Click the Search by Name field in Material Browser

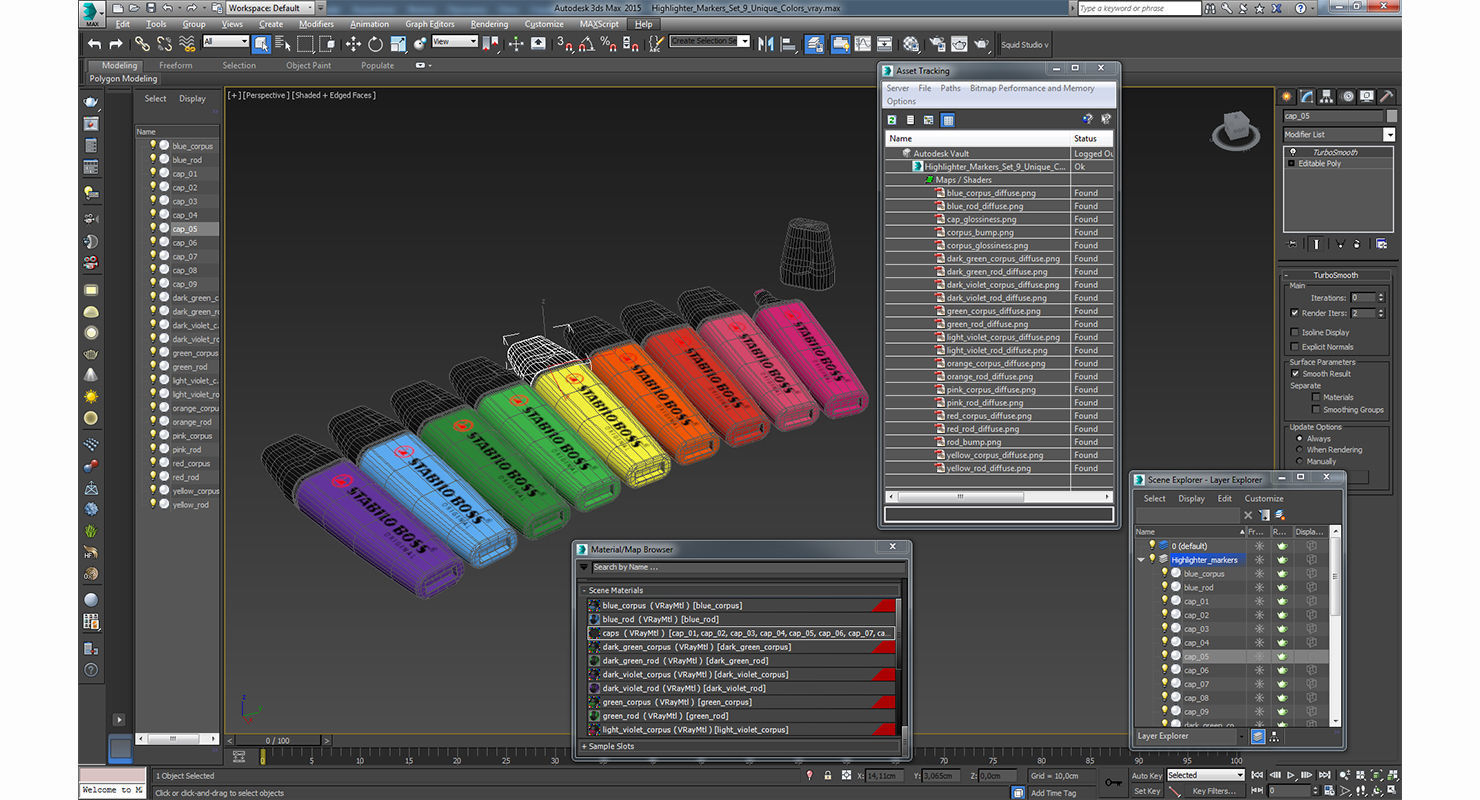[x=747, y=567]
